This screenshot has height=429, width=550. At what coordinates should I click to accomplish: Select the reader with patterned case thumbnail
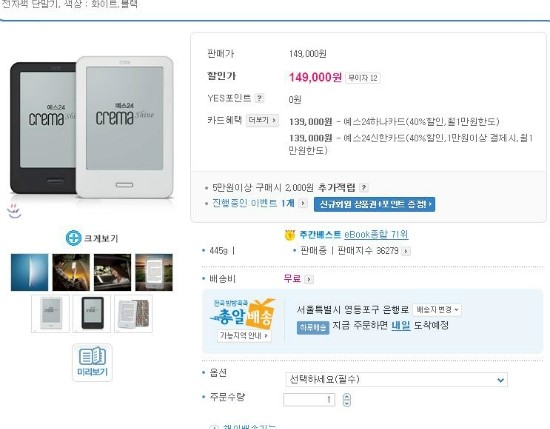pos(133,314)
